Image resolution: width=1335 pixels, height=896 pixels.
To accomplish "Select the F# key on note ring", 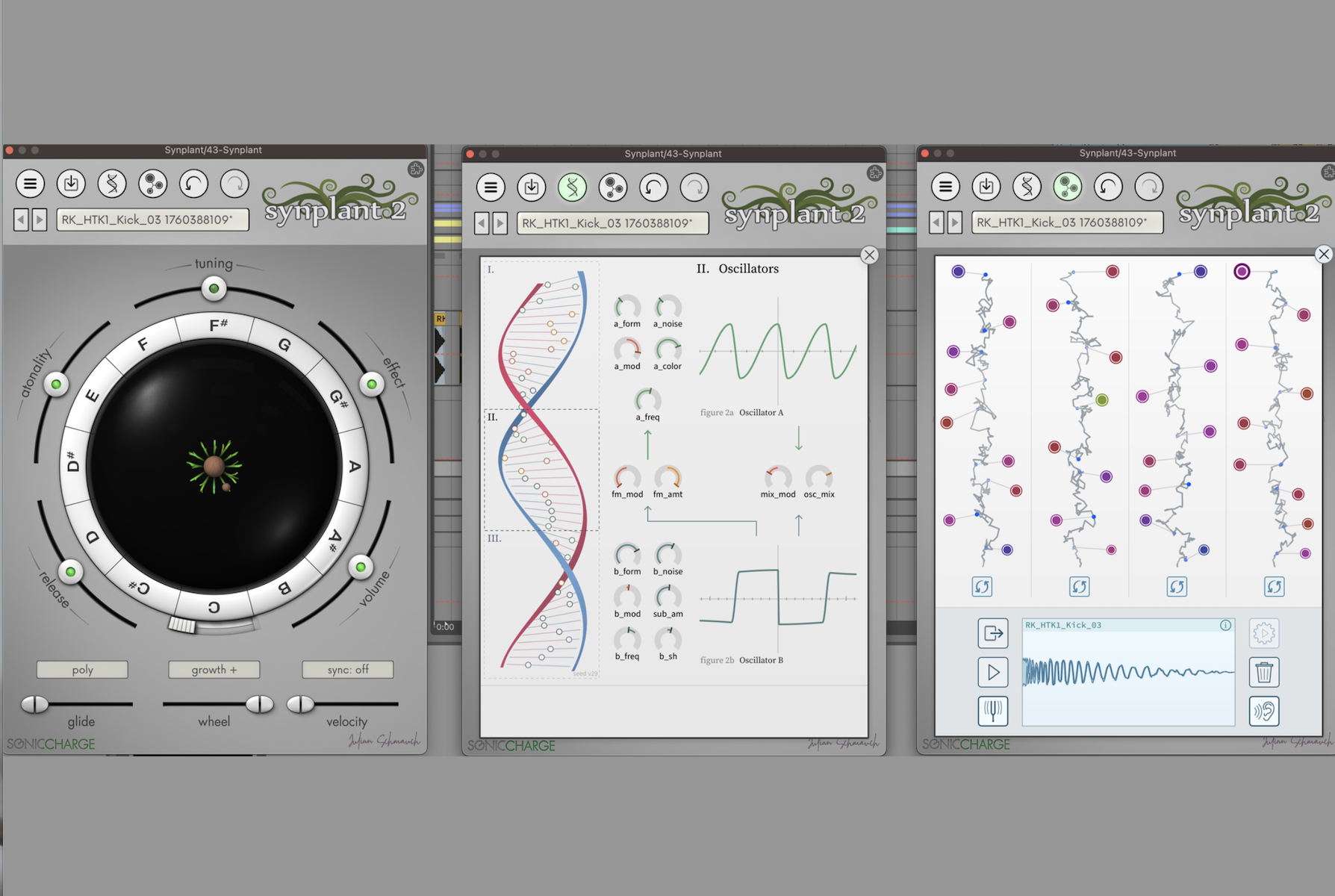I will point(217,326).
